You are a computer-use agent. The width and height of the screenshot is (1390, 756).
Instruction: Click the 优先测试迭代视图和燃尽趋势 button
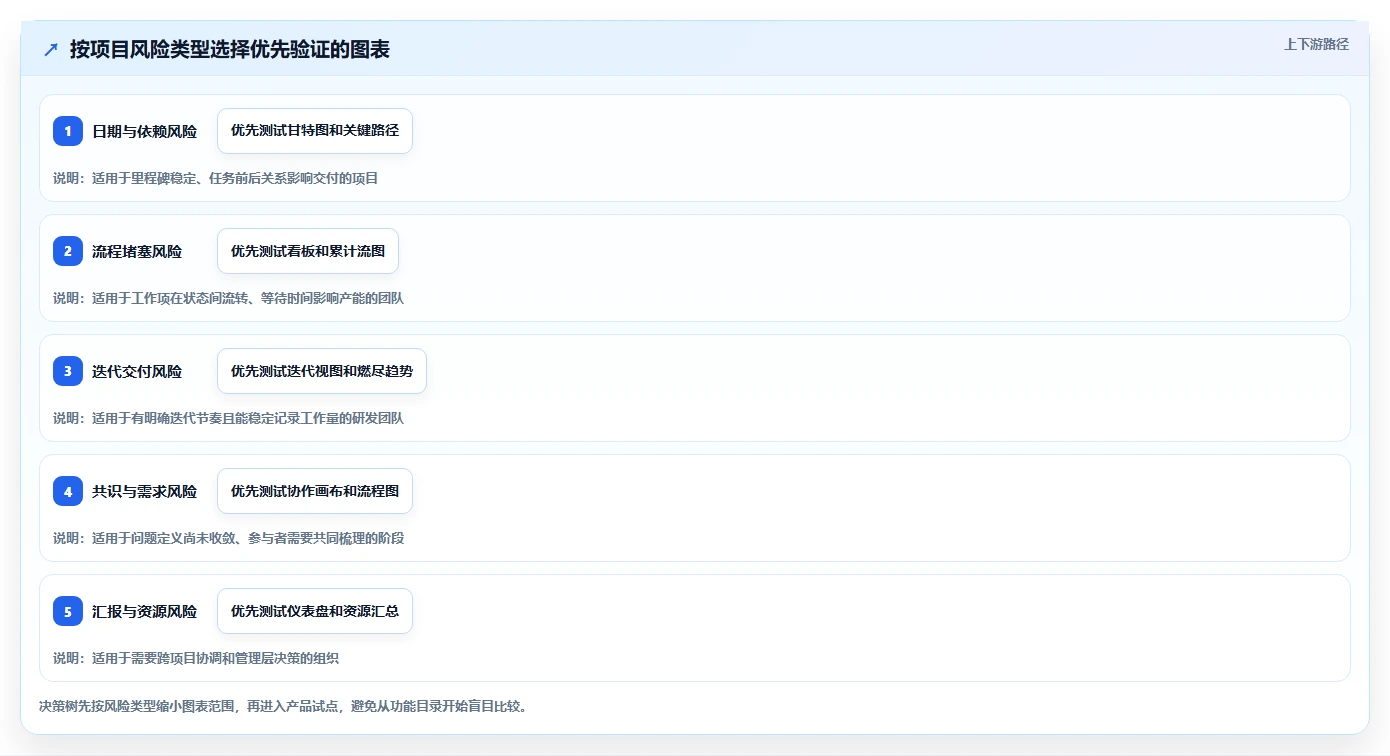[x=322, y=371]
